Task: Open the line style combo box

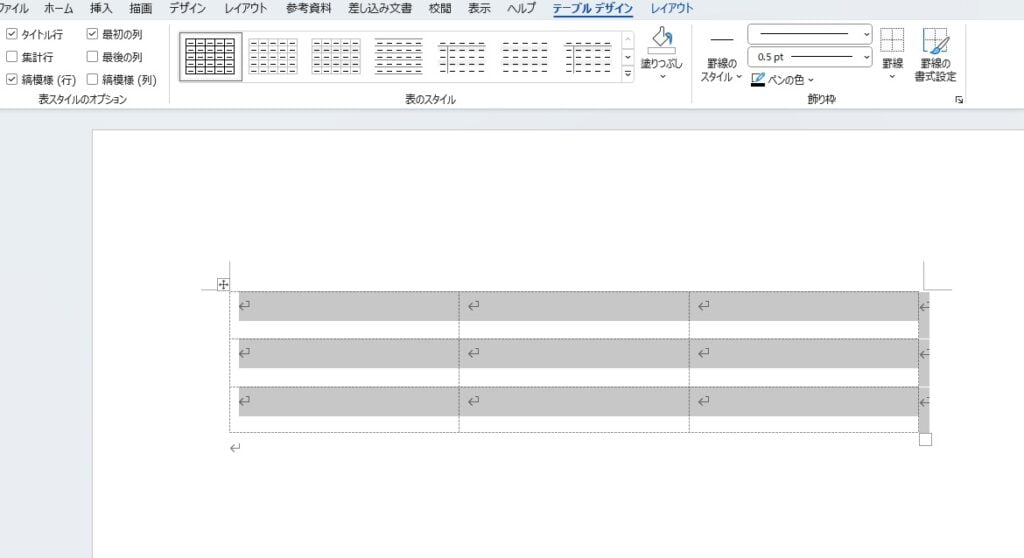Action: (x=810, y=34)
